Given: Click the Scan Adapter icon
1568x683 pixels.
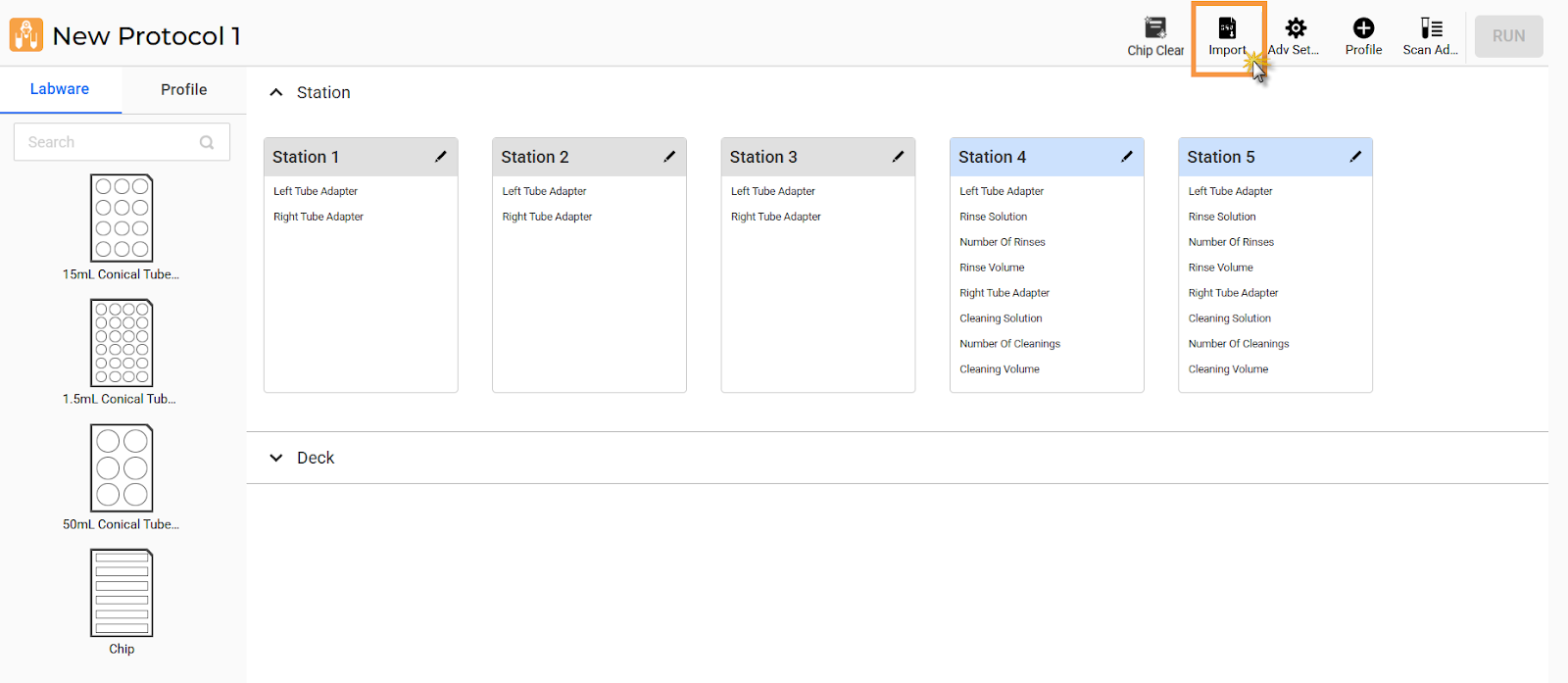Looking at the screenshot, I should click(x=1431, y=28).
